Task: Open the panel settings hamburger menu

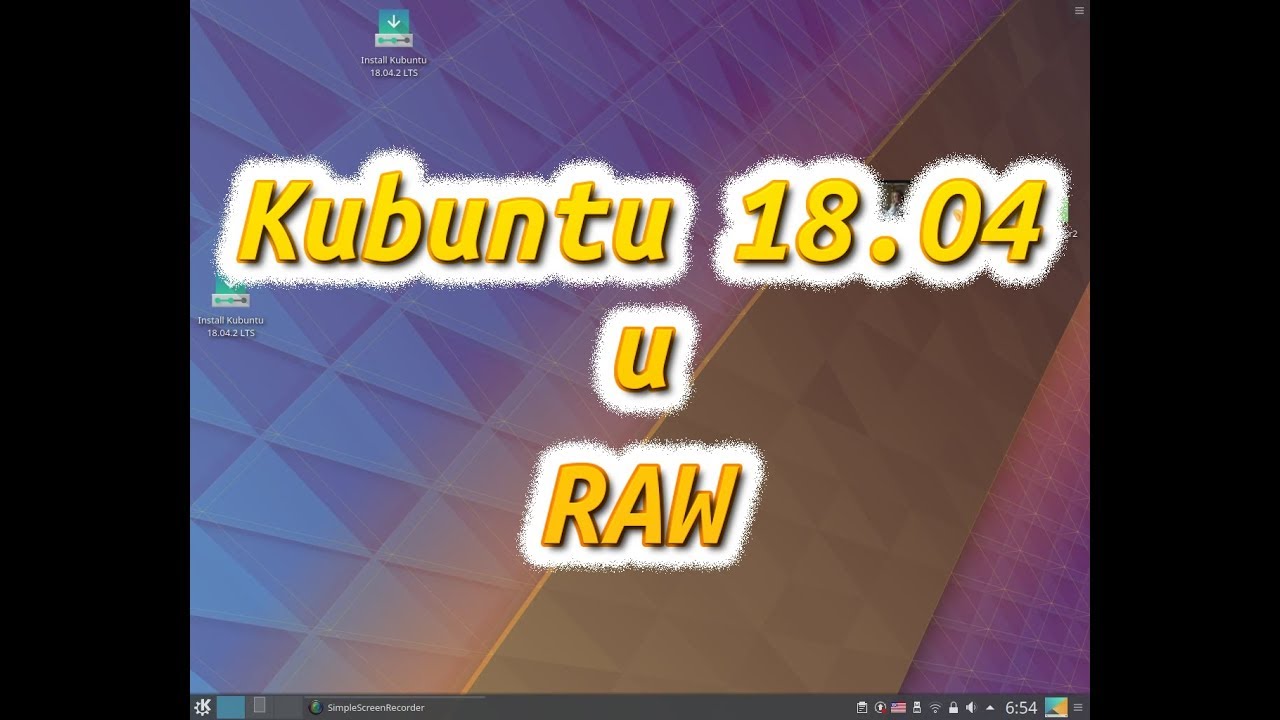Action: tap(1078, 707)
